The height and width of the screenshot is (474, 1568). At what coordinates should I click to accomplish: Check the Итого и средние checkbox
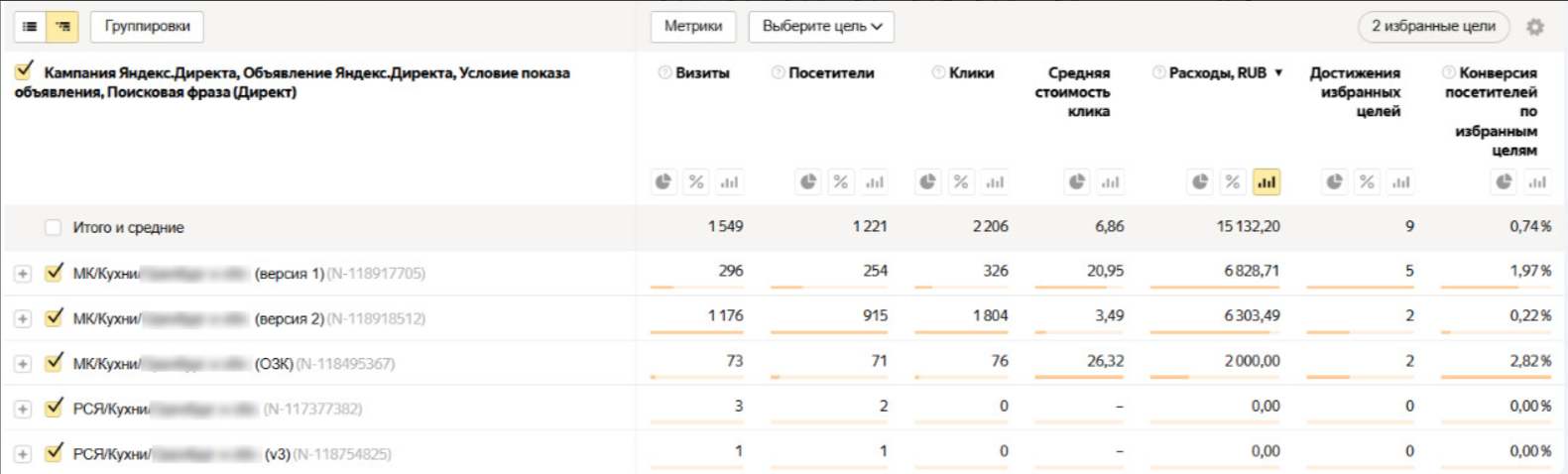pyautogui.click(x=53, y=228)
